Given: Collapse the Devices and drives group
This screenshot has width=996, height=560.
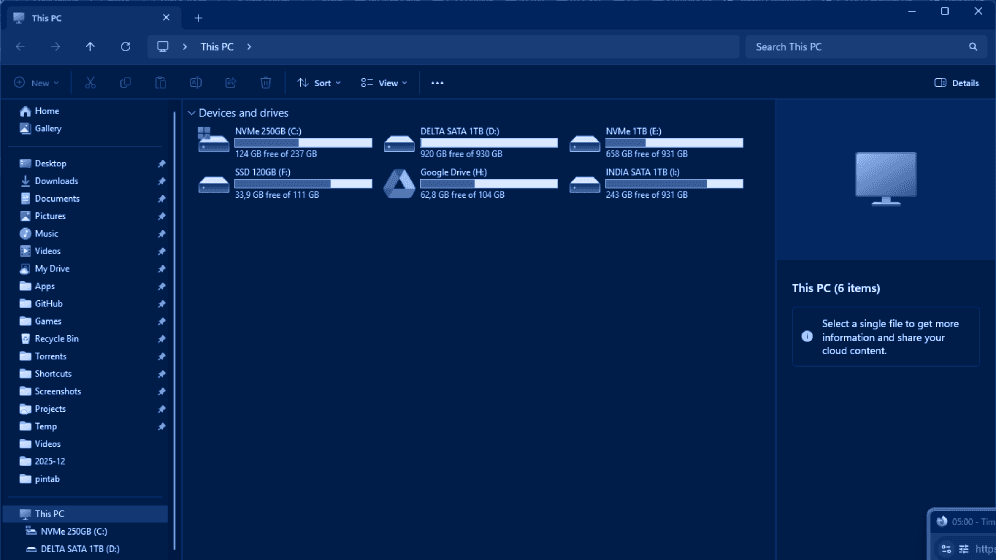Looking at the screenshot, I should tap(189, 113).
